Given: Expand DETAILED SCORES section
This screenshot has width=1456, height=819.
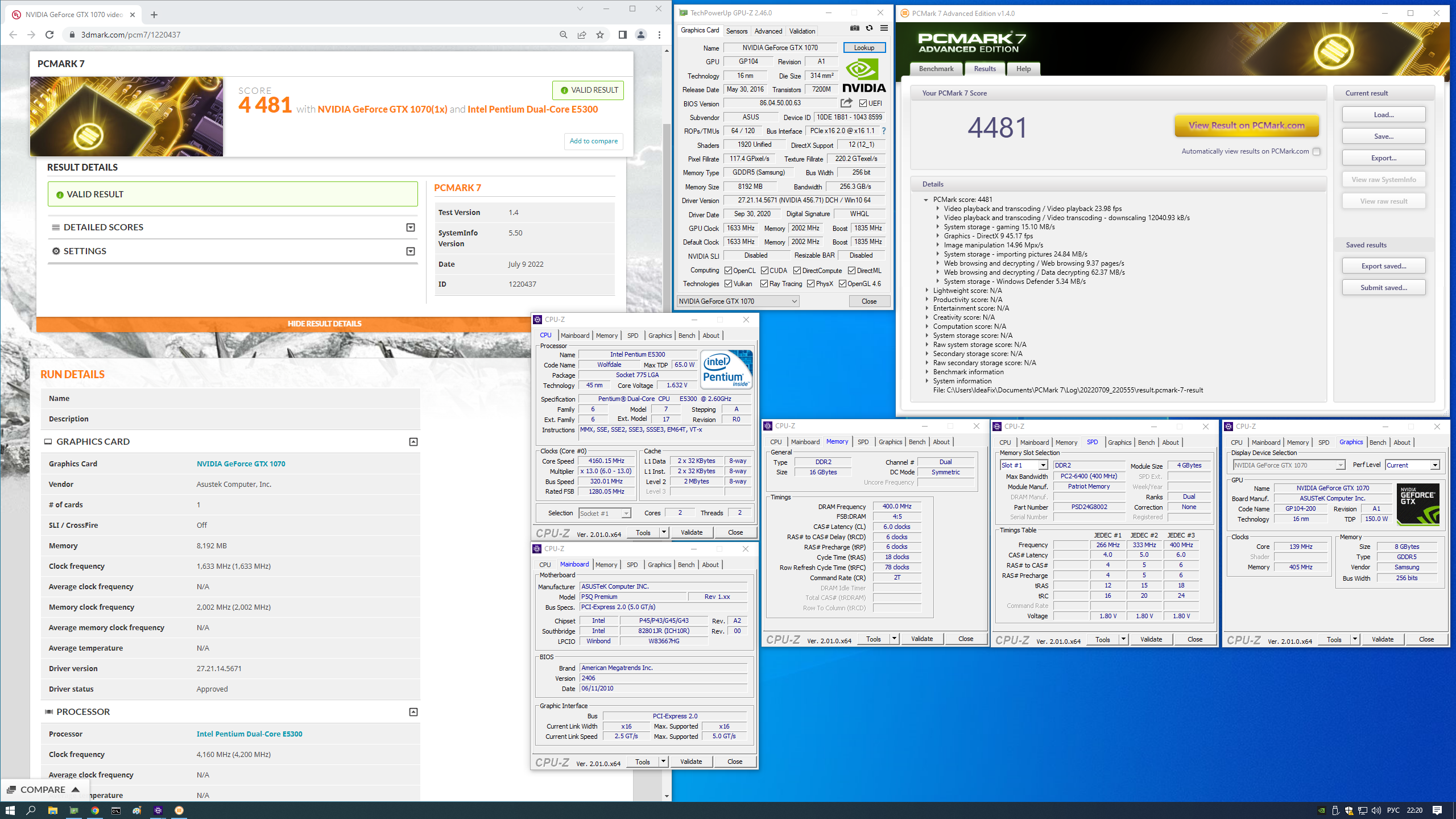Looking at the screenshot, I should point(410,227).
